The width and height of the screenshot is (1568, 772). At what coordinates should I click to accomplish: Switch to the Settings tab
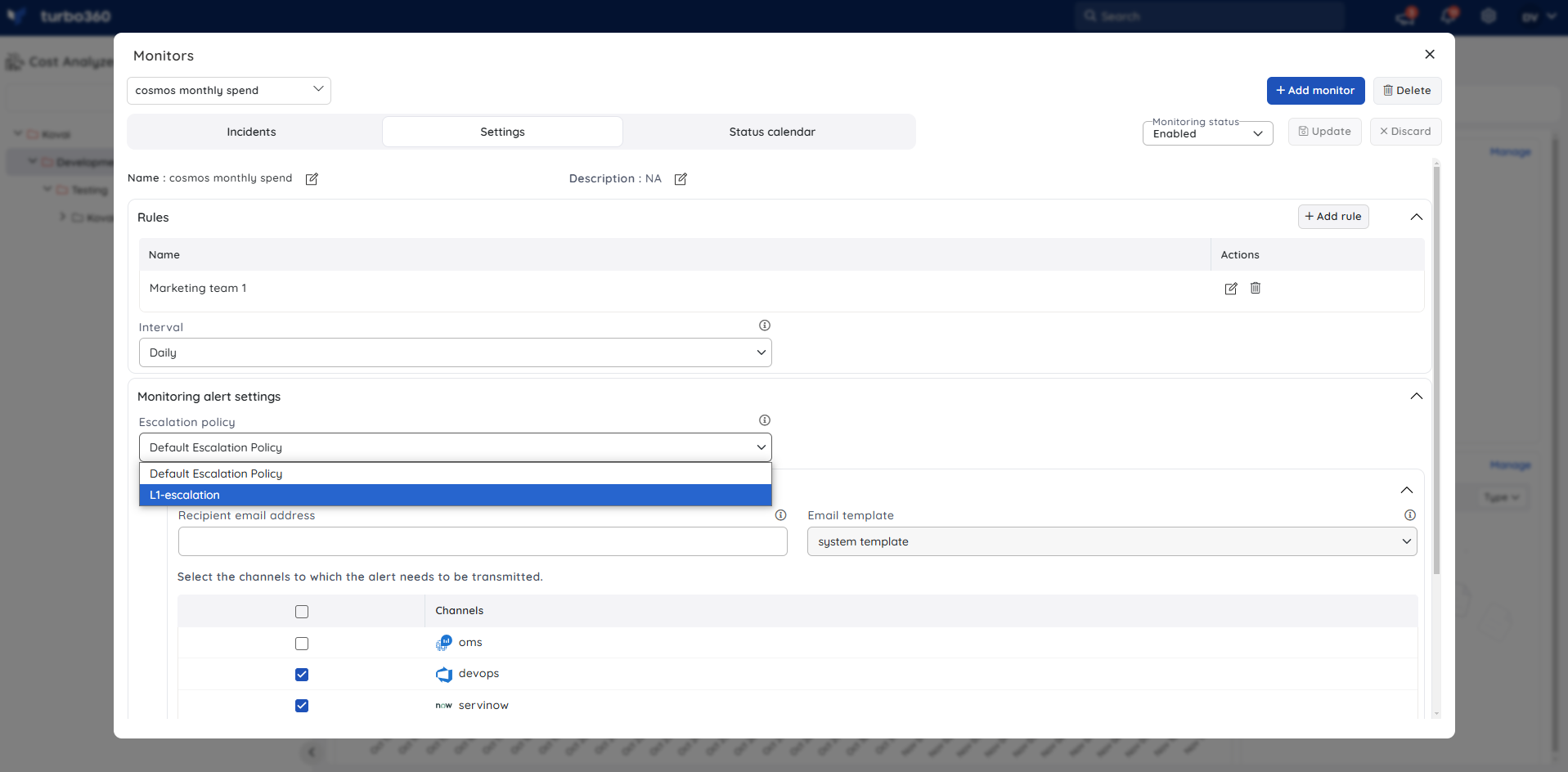pos(502,132)
